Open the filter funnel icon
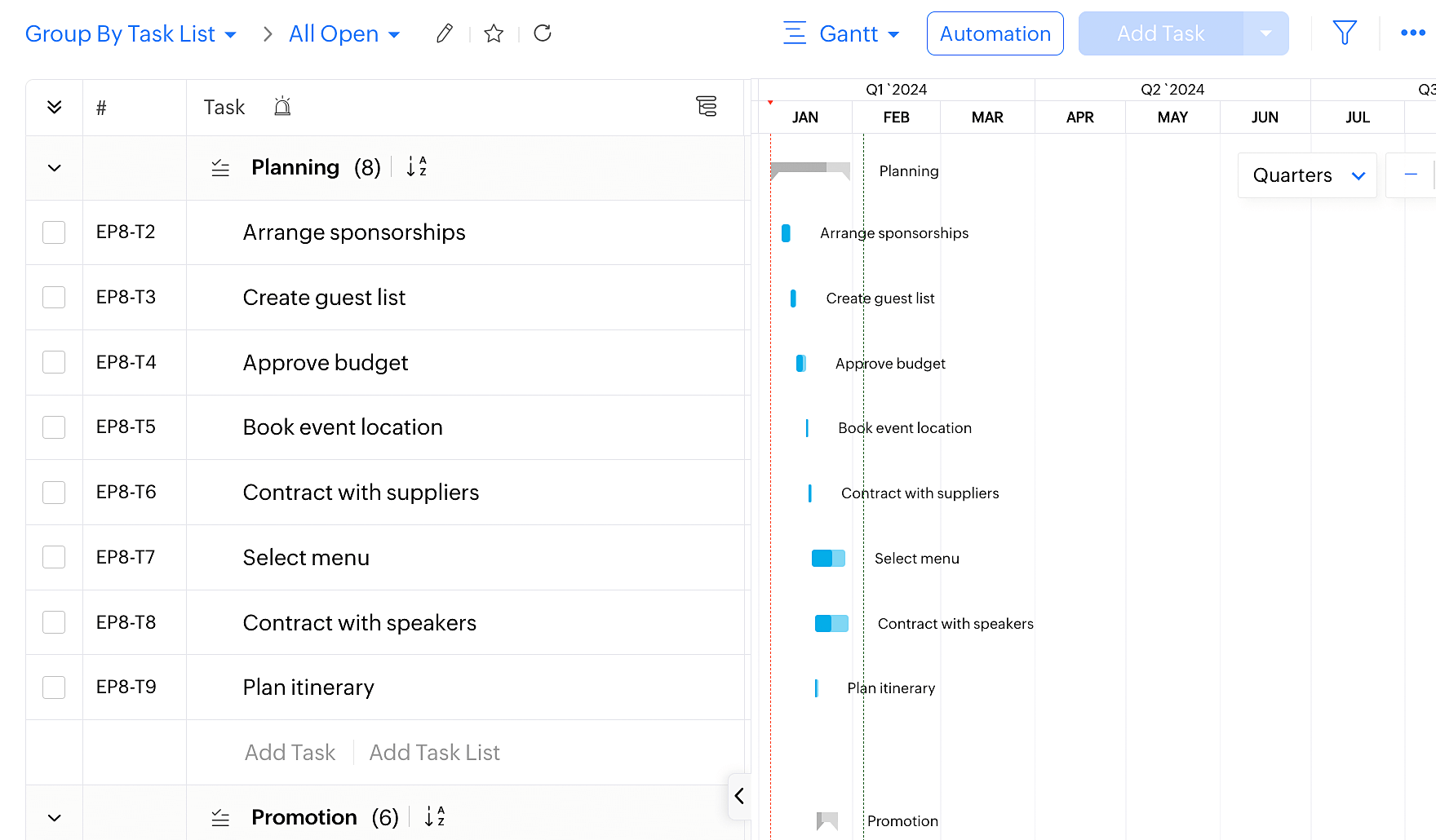The height and width of the screenshot is (840, 1436). (1344, 33)
